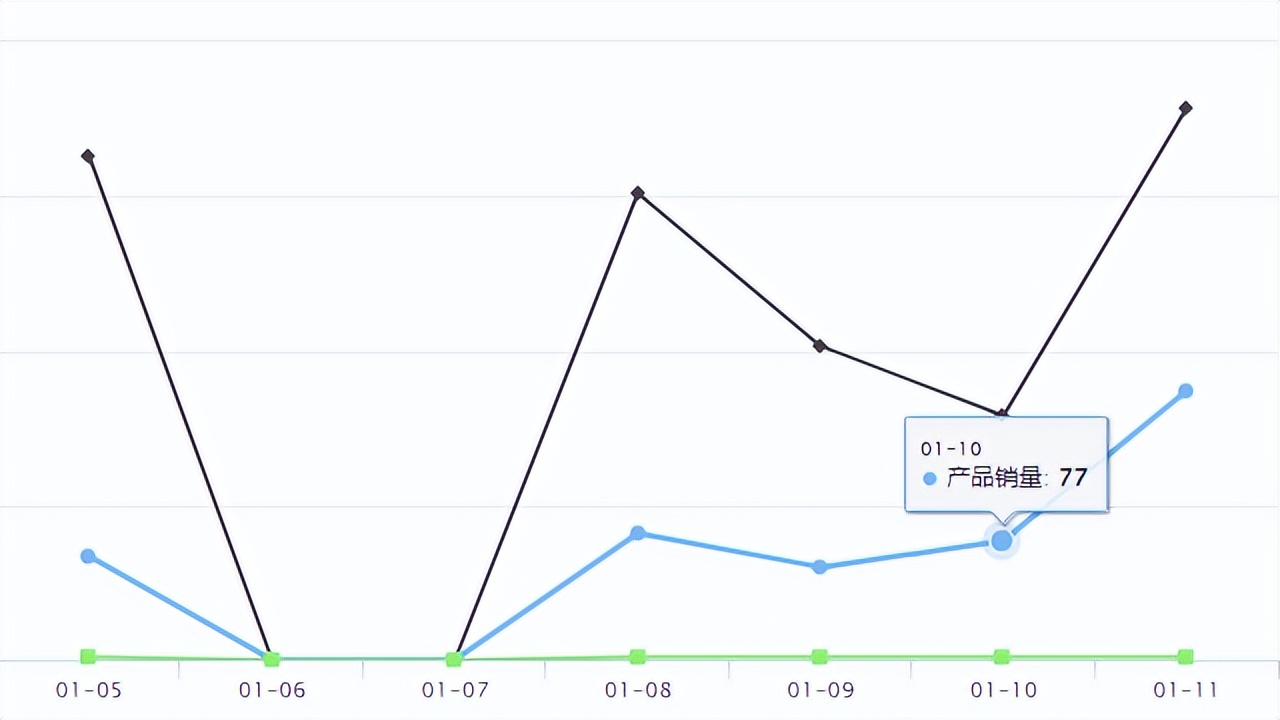The image size is (1280, 720).
Task: Click the black diamond marker at 01-09
Action: click(x=820, y=346)
